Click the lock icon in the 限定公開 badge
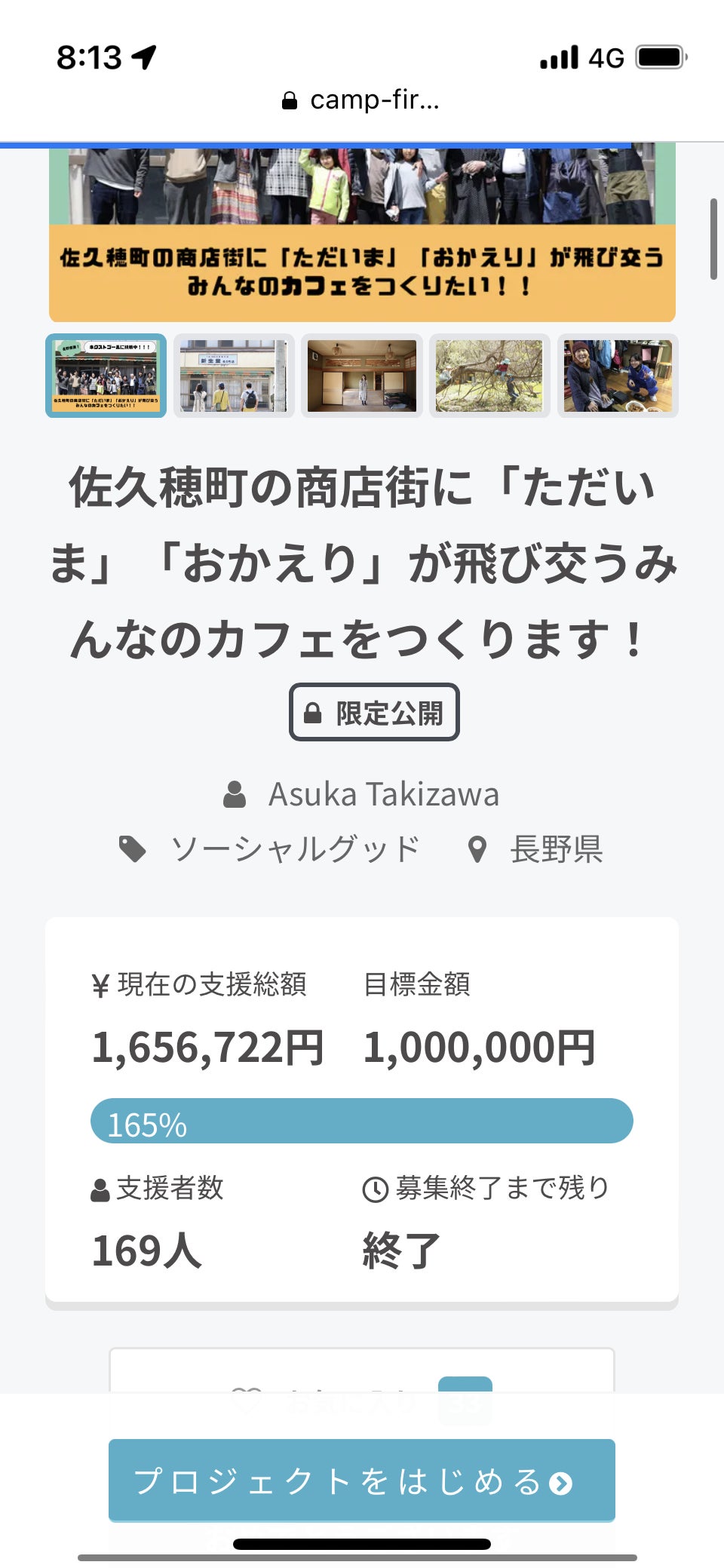Screen dimensions: 724x1568 click(x=312, y=713)
